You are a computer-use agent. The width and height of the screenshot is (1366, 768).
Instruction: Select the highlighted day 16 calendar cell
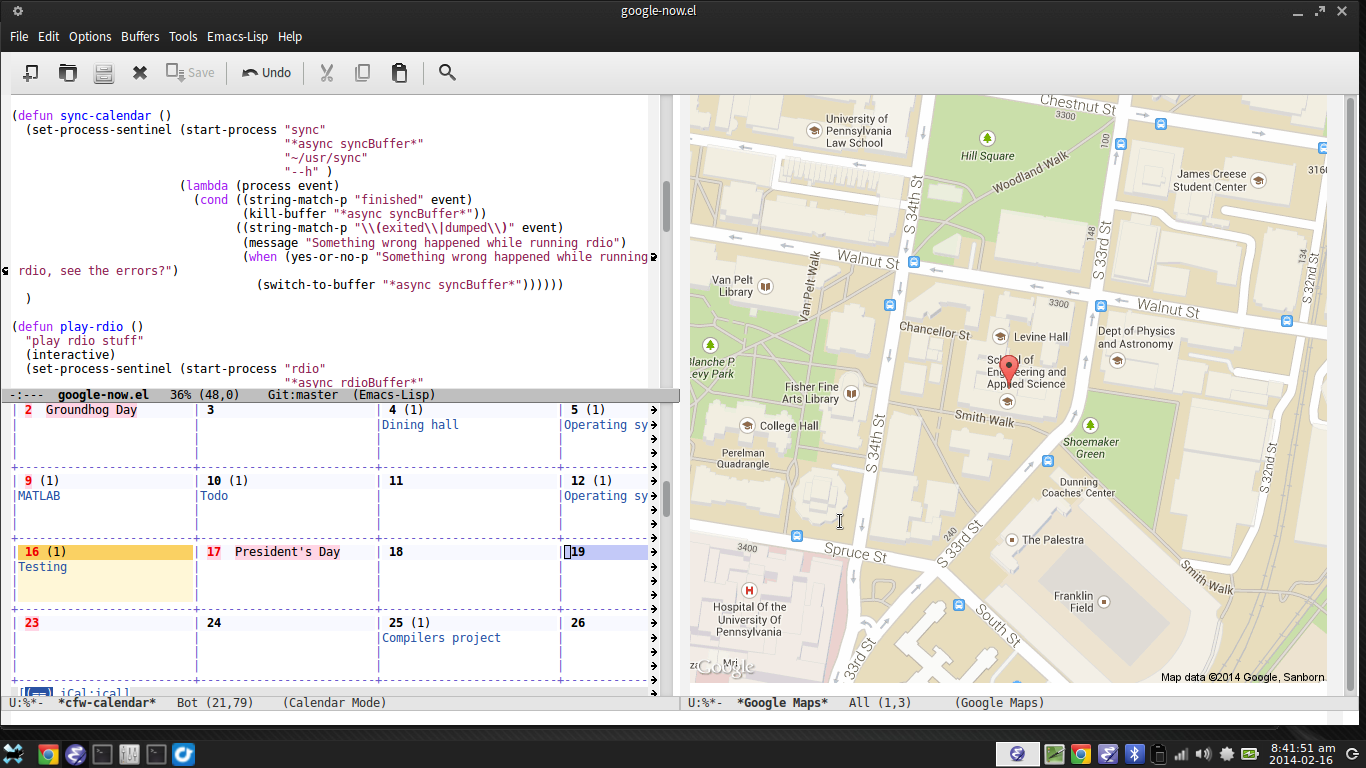click(104, 574)
